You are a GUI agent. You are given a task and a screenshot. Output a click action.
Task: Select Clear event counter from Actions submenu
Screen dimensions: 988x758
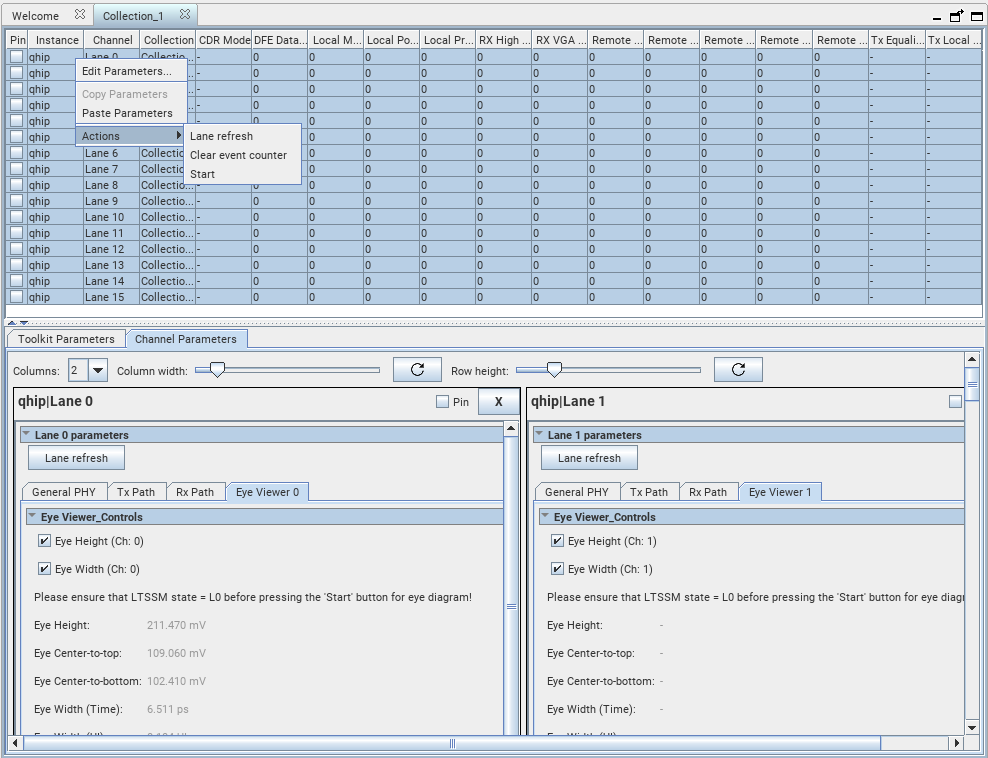pyautogui.click(x=238, y=155)
